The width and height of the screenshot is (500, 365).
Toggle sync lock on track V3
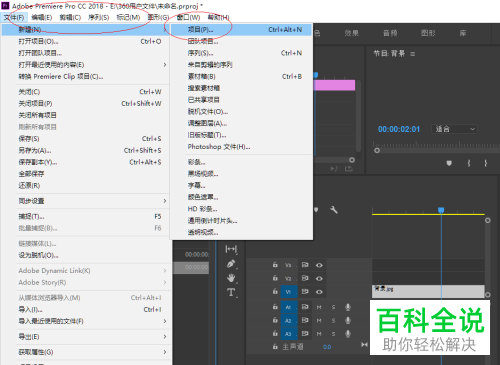(305, 265)
